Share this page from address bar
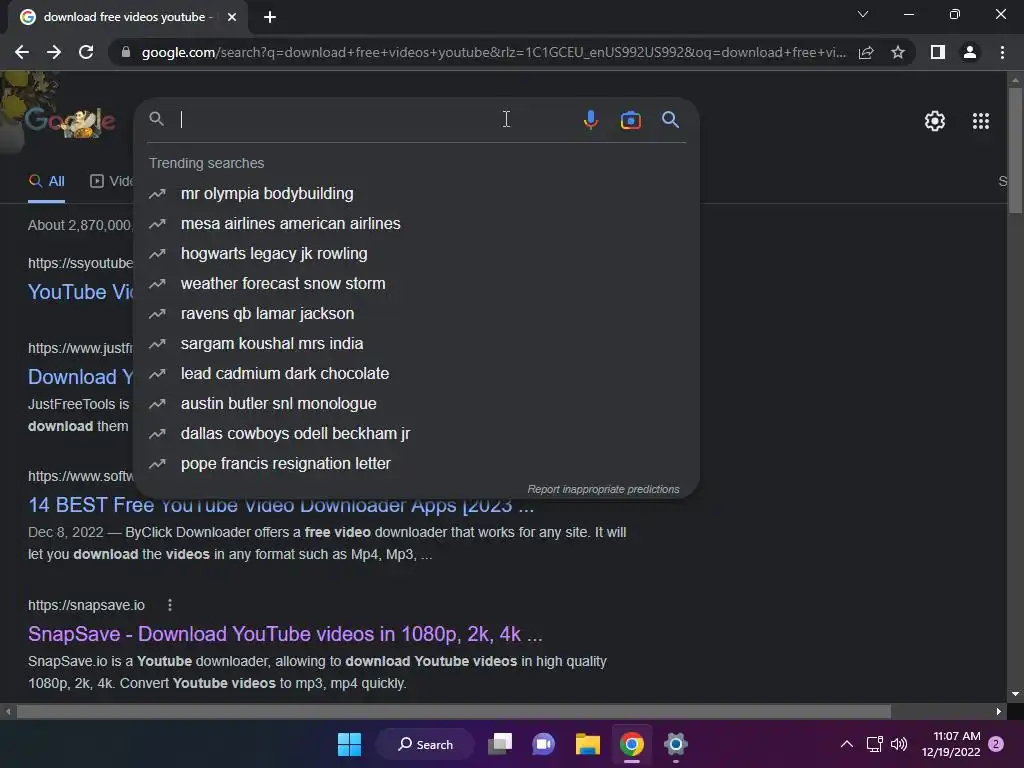 pos(866,52)
